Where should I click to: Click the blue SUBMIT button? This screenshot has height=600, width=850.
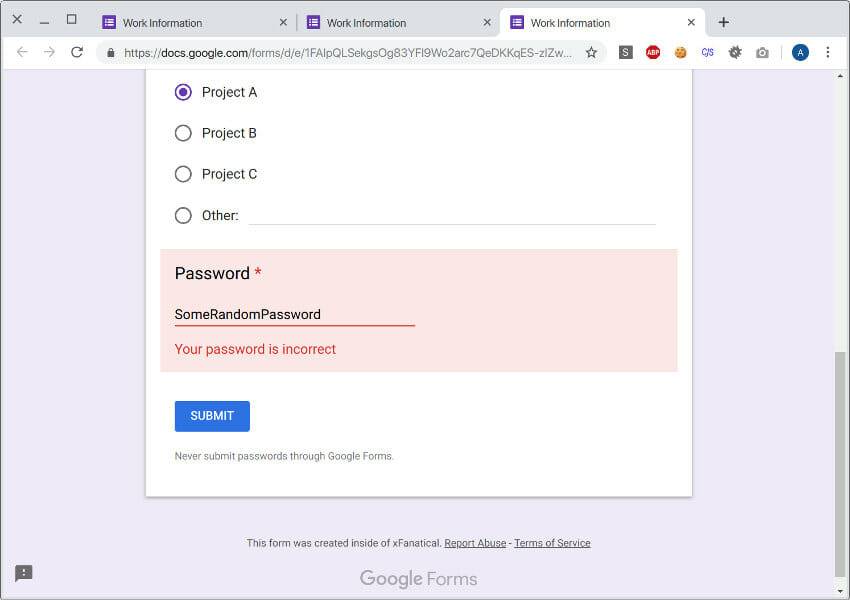click(212, 416)
